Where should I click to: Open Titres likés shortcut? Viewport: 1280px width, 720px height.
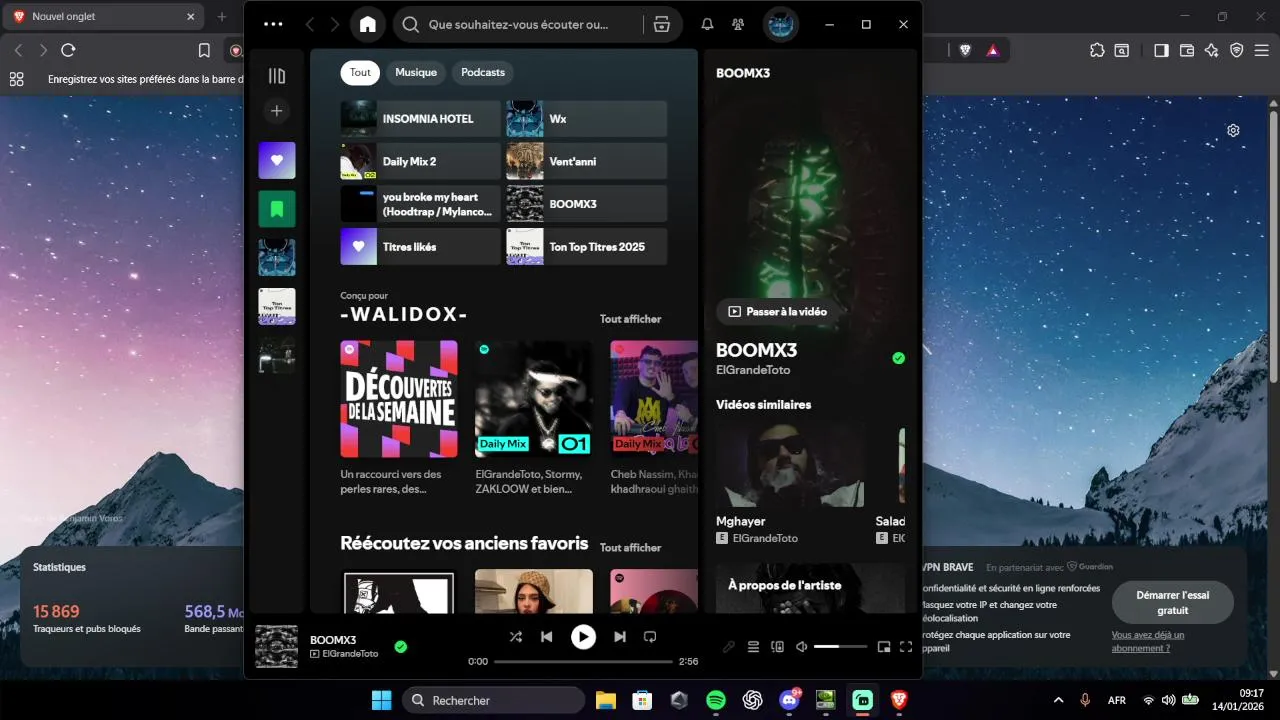pos(420,247)
